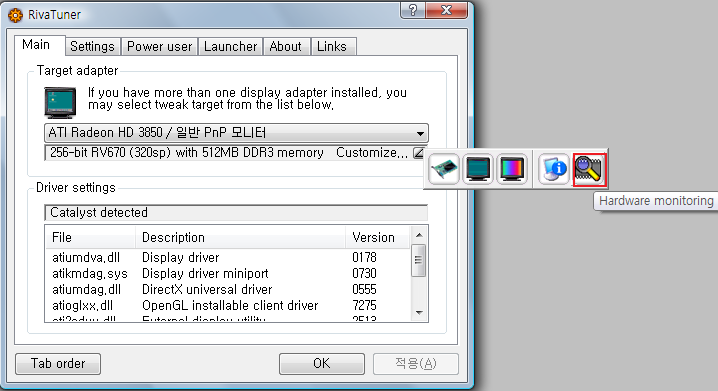
Task: Click the teal monitor icon in popup toolbar
Action: click(x=478, y=169)
